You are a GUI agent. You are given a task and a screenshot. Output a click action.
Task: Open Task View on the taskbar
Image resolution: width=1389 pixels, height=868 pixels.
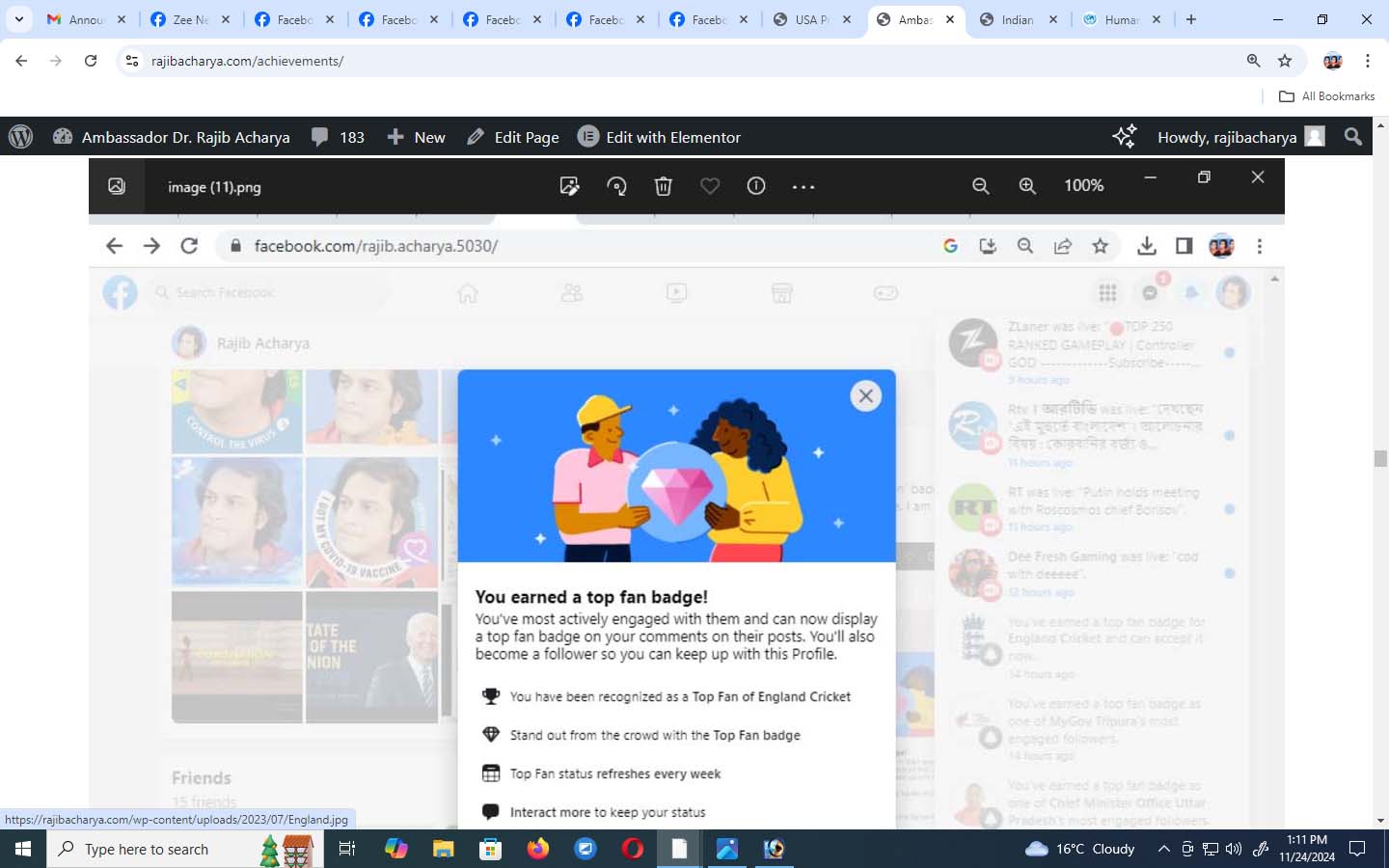tap(347, 849)
